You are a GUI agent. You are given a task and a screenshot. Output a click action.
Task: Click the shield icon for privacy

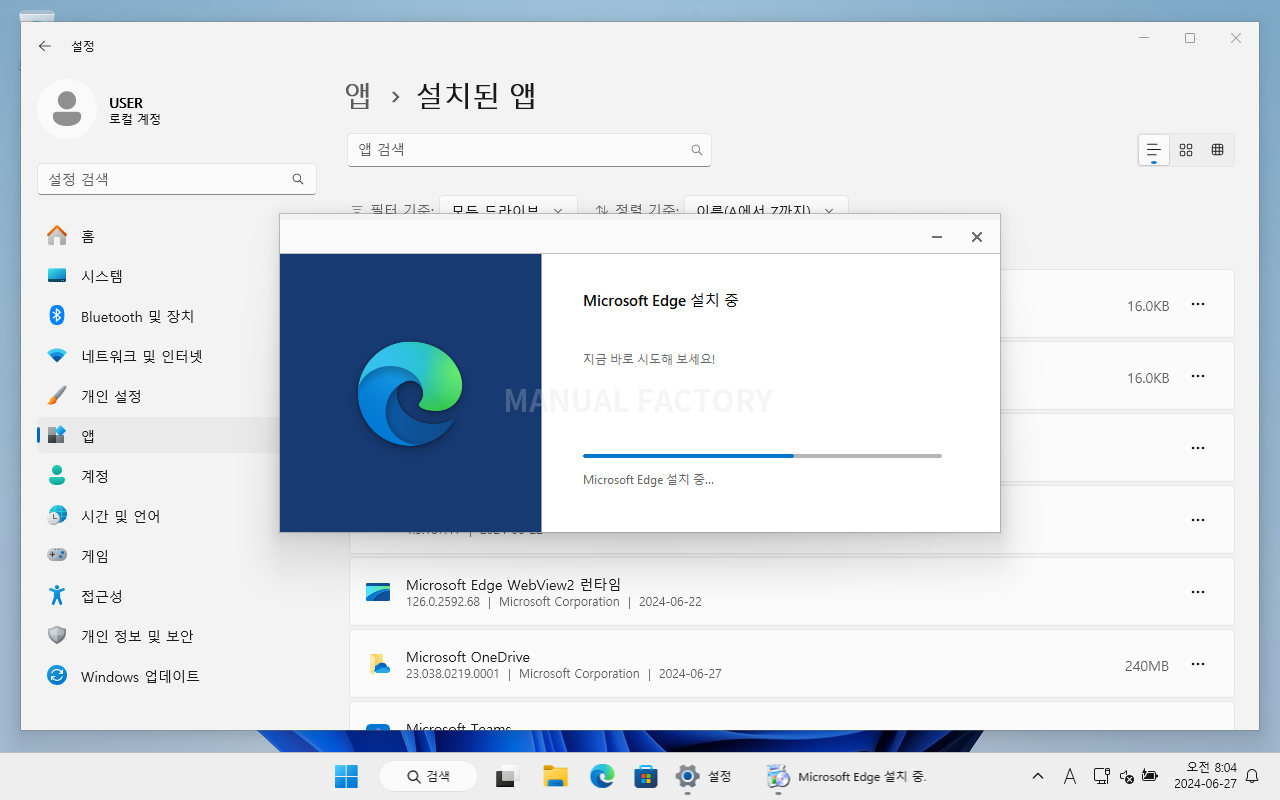pyautogui.click(x=57, y=635)
